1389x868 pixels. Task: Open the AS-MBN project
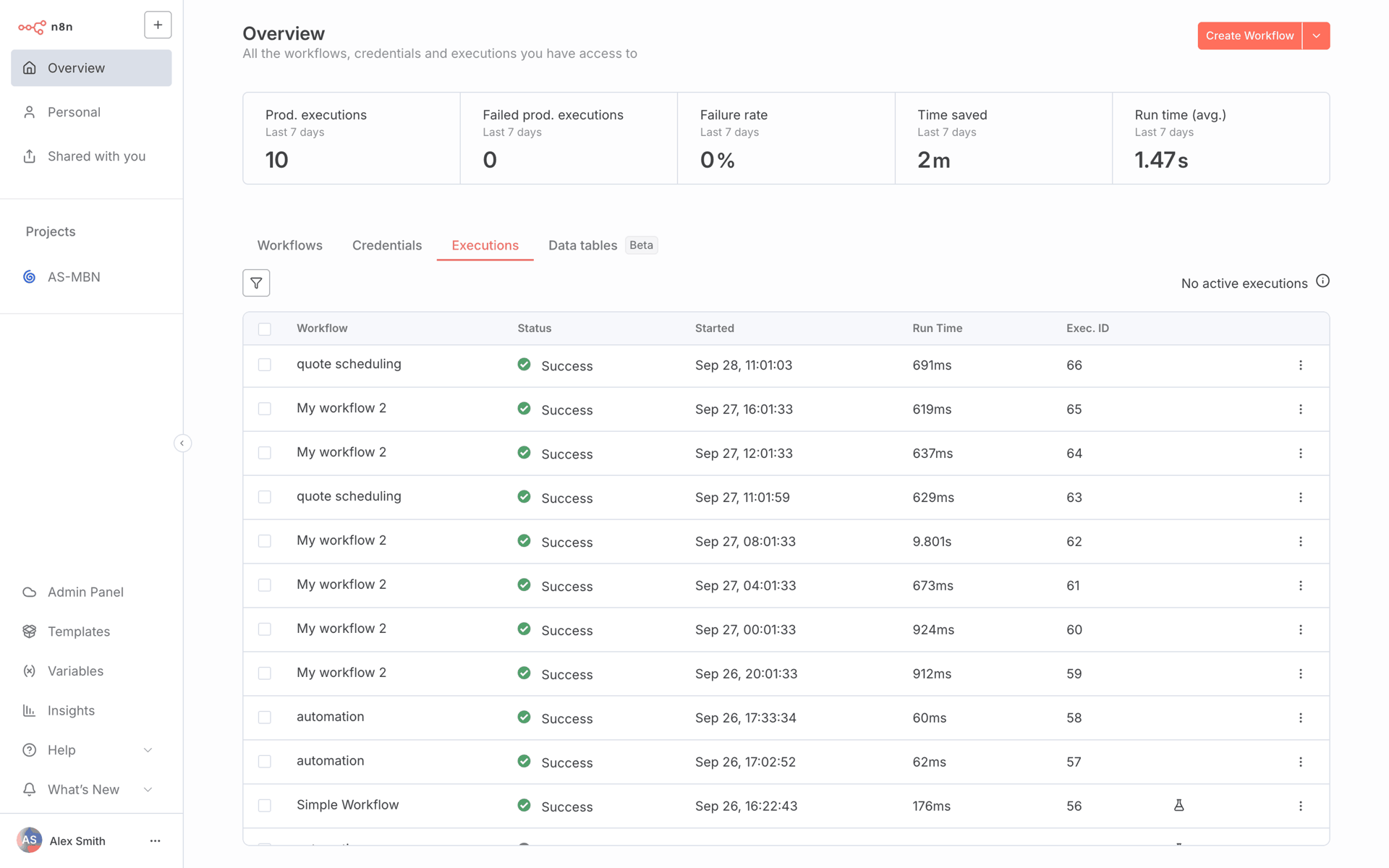[x=91, y=277]
